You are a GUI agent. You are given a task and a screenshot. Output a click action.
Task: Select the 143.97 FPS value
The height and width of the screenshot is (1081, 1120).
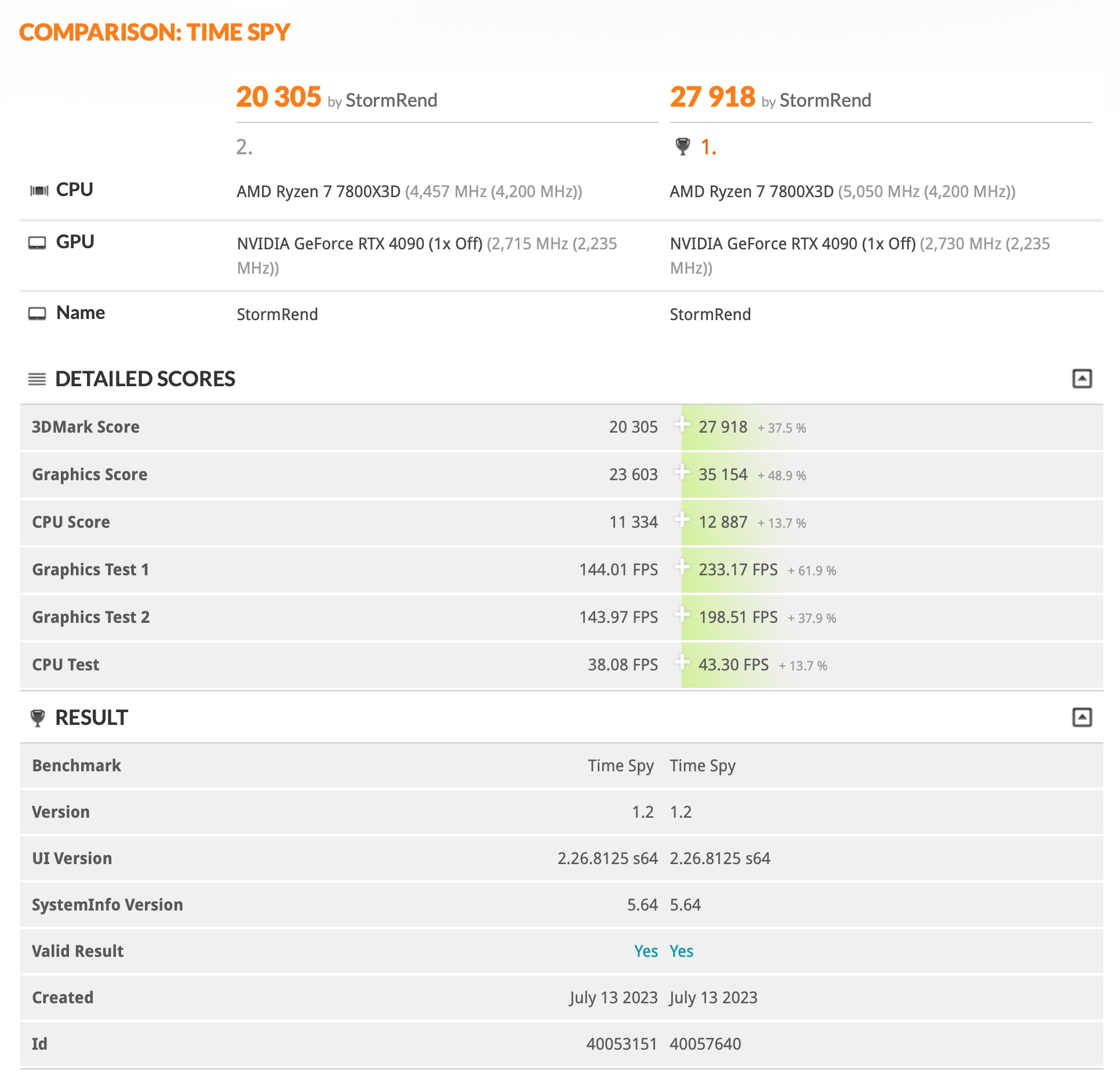point(619,617)
